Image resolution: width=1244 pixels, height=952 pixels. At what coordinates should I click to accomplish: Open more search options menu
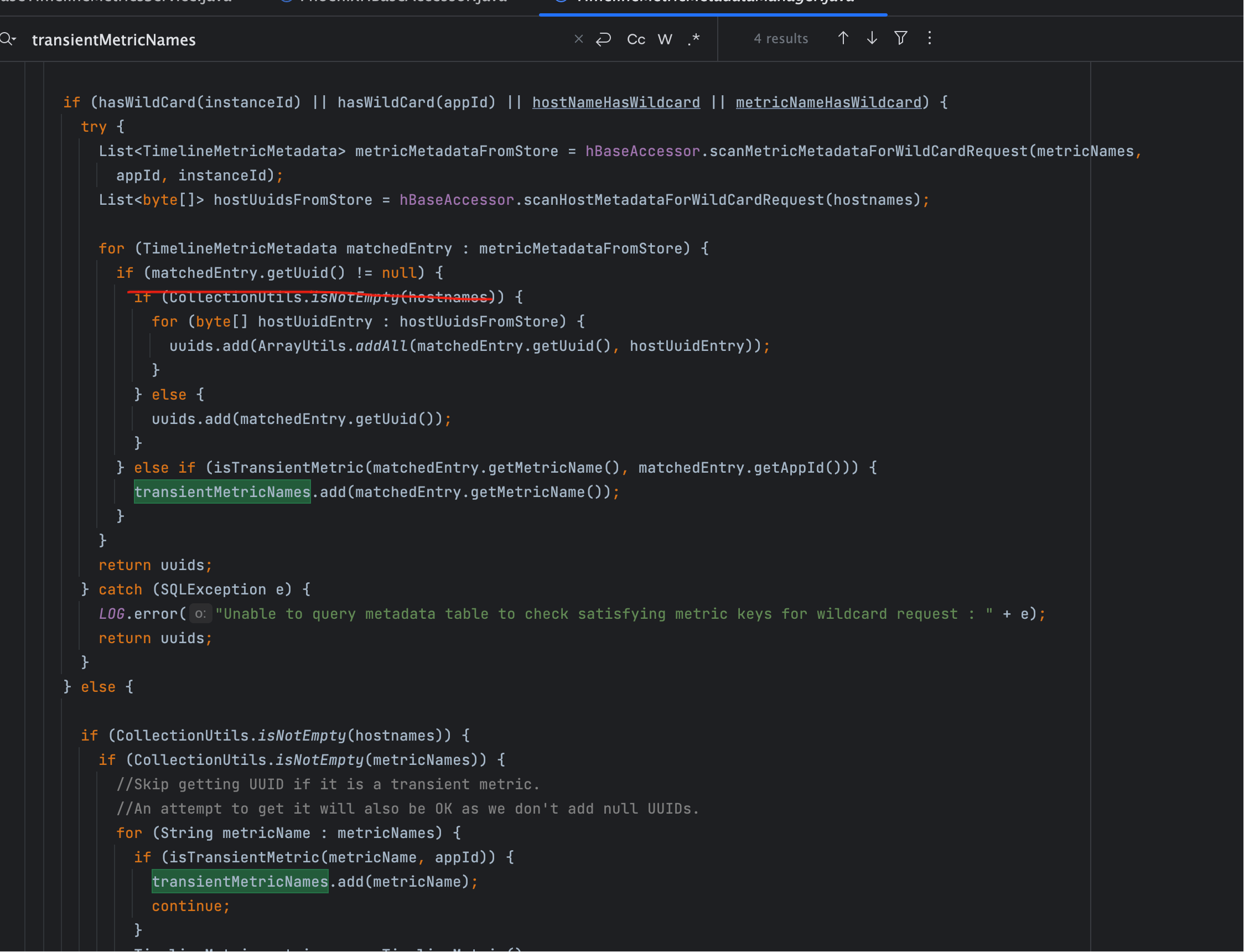[930, 38]
